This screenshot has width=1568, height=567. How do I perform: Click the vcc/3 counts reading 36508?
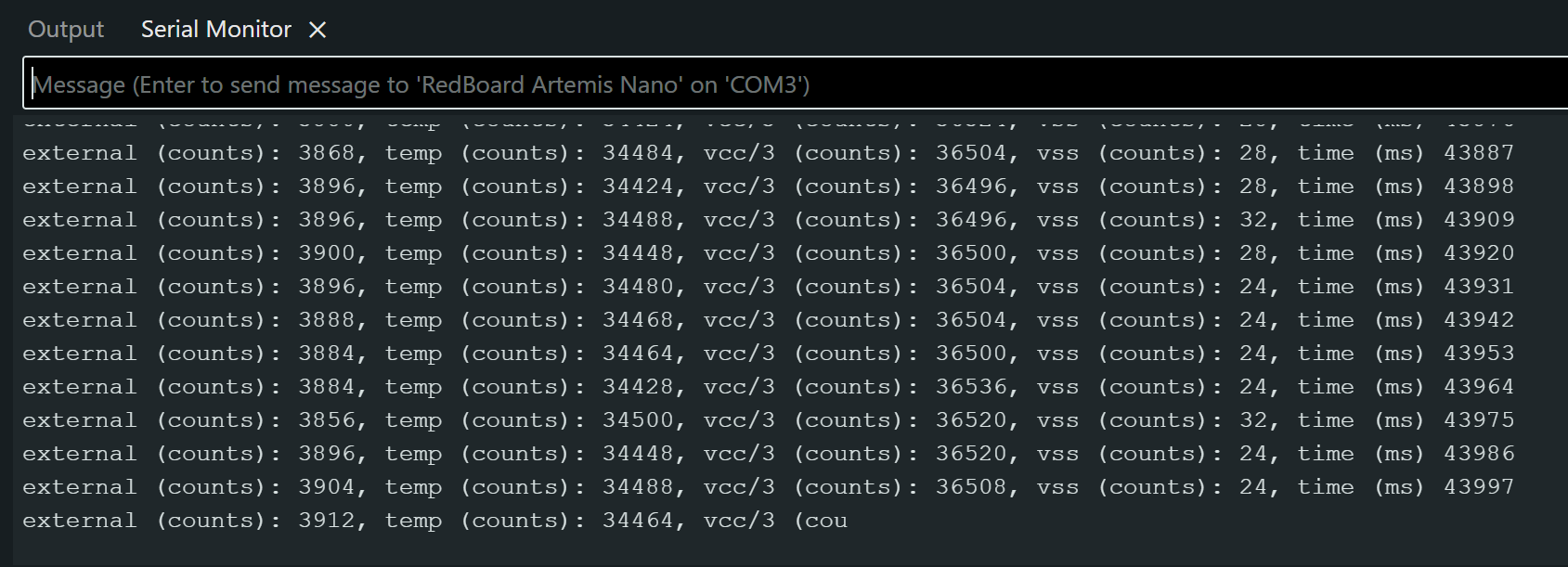click(x=970, y=487)
